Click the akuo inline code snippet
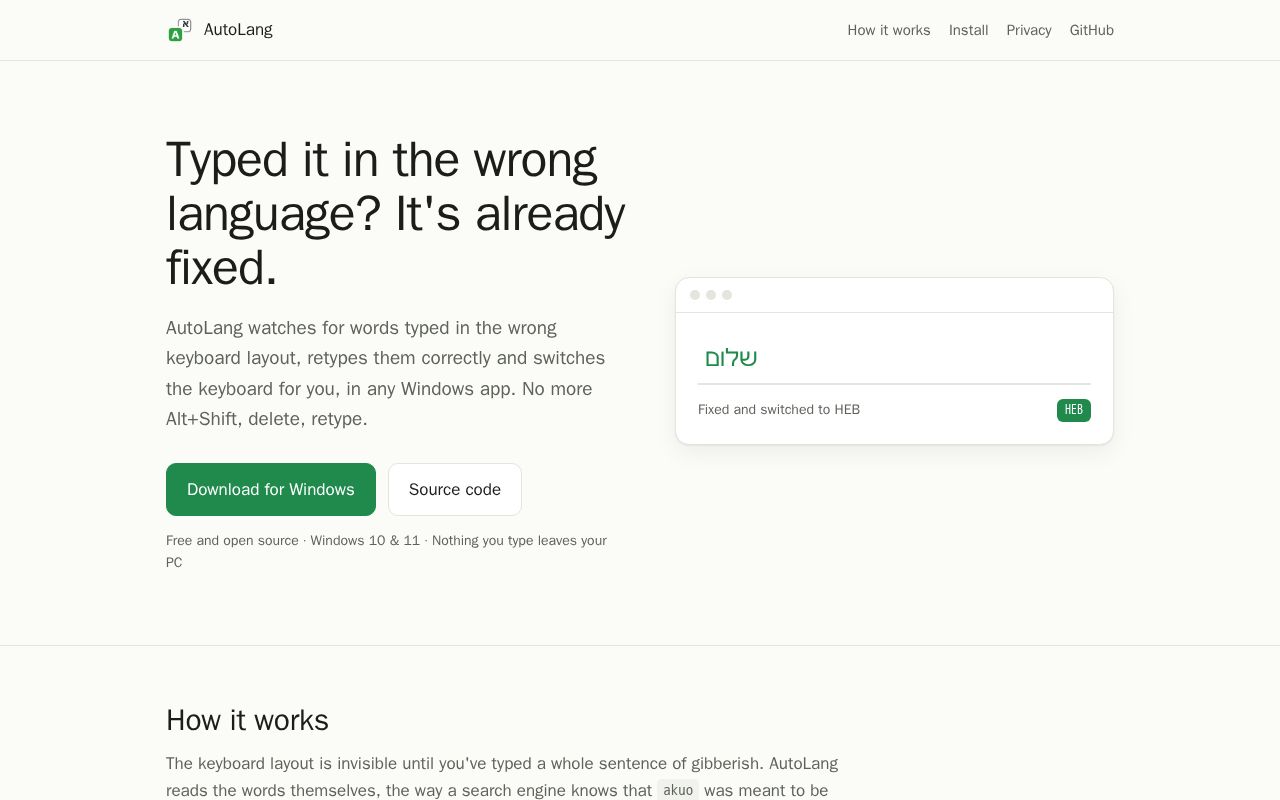 [x=678, y=790]
